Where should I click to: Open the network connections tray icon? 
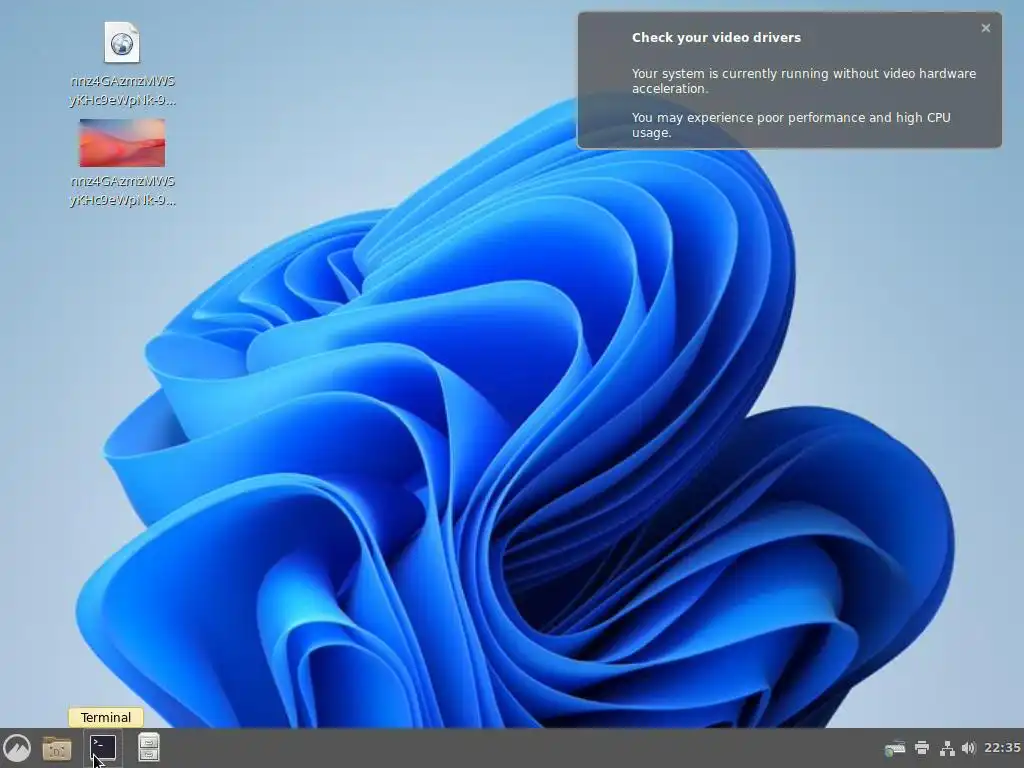point(947,748)
